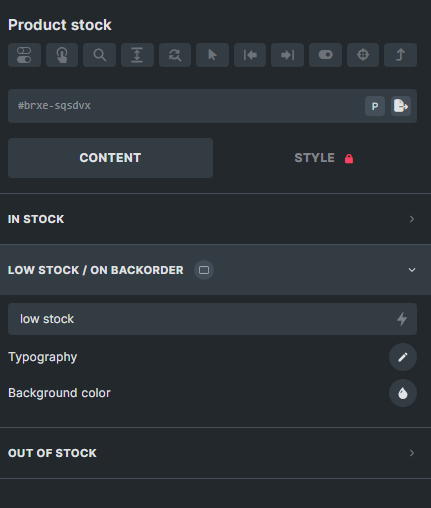Click the arrow-to-right-edge icon

287,55
